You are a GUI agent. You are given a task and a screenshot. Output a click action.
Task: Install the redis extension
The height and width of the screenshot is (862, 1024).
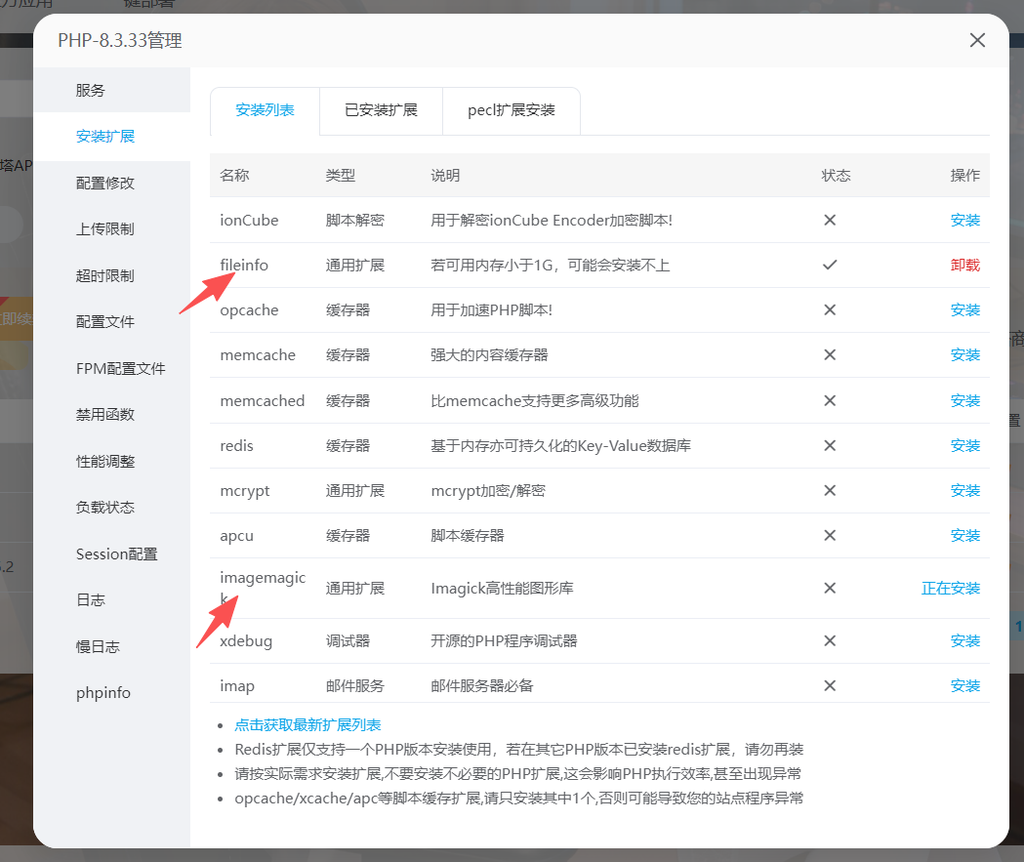click(x=965, y=446)
